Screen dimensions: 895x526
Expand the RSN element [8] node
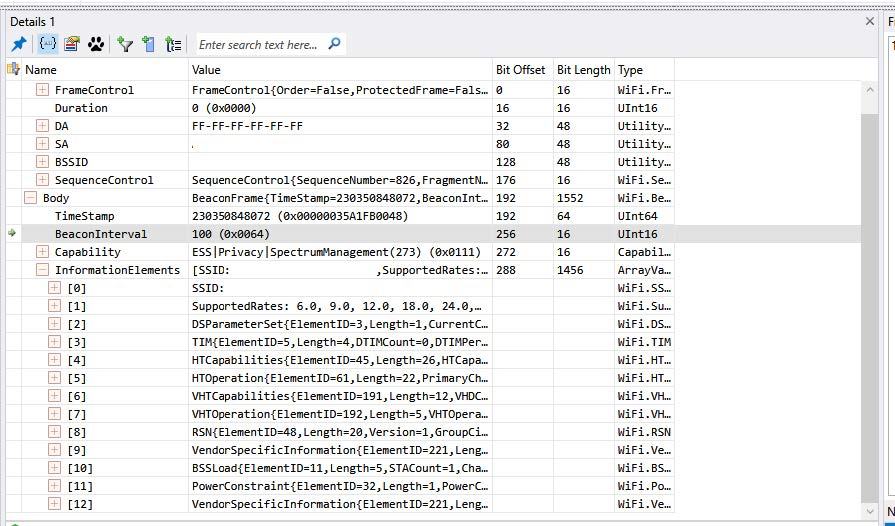[54, 432]
